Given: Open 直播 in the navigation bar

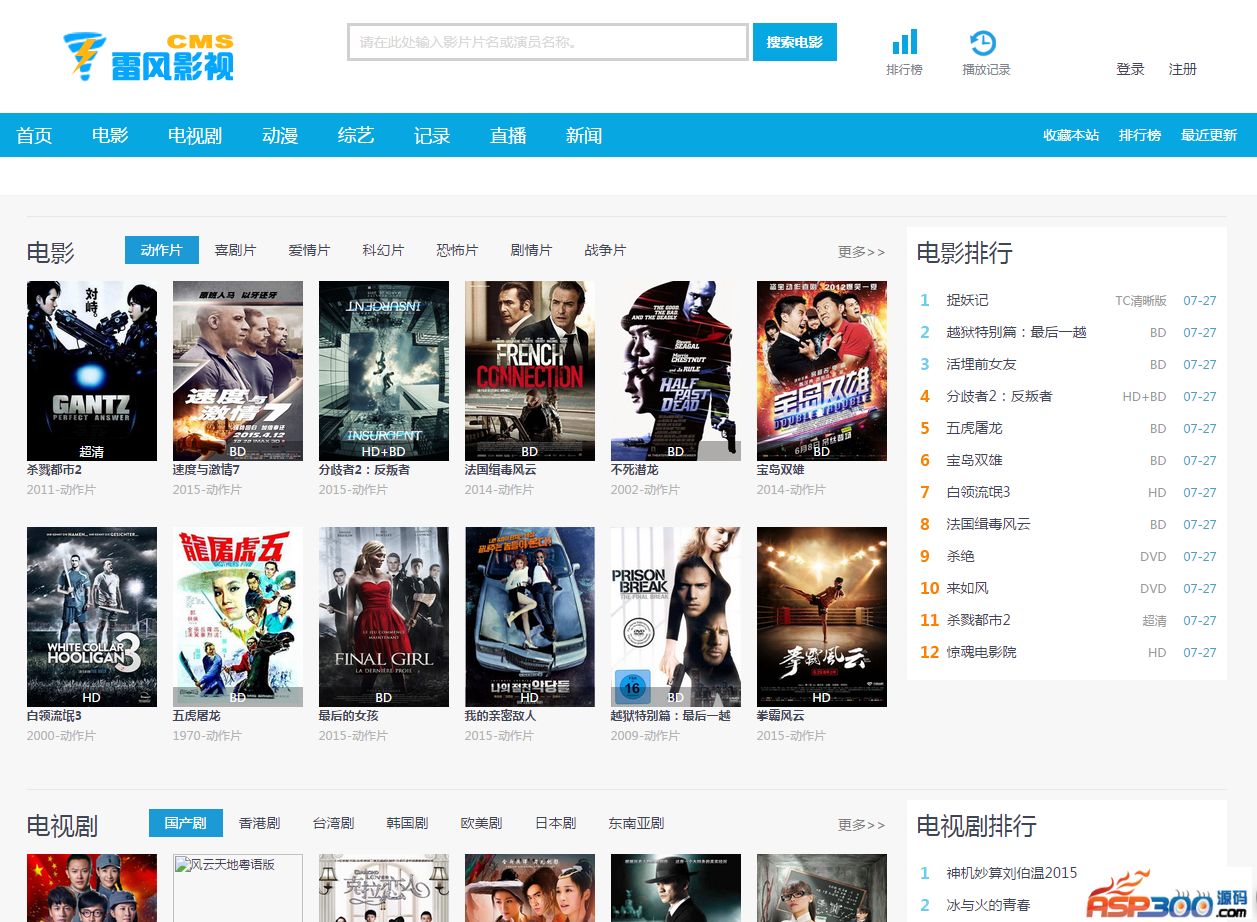Looking at the screenshot, I should point(508,135).
